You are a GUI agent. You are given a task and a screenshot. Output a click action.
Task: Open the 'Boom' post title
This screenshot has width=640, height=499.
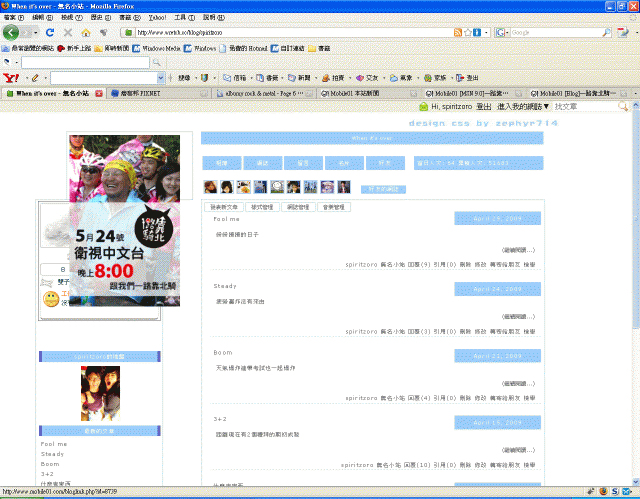click(x=223, y=353)
